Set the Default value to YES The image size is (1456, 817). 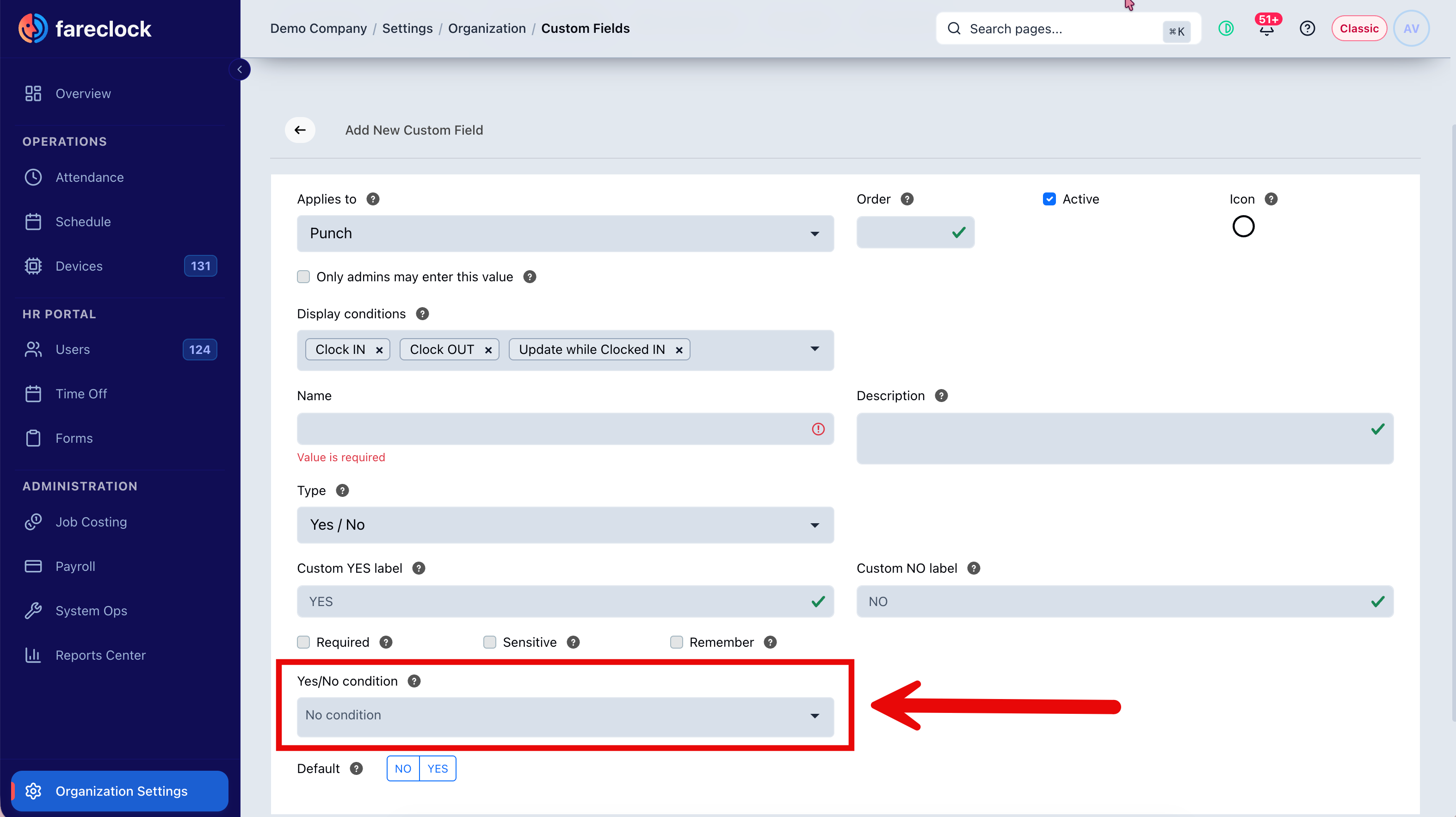coord(438,768)
